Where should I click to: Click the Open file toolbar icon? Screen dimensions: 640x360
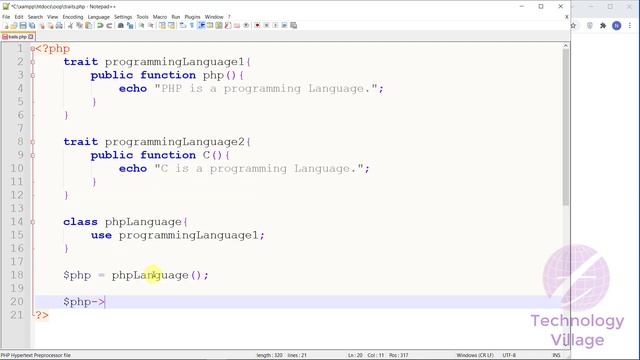tap(14, 25)
